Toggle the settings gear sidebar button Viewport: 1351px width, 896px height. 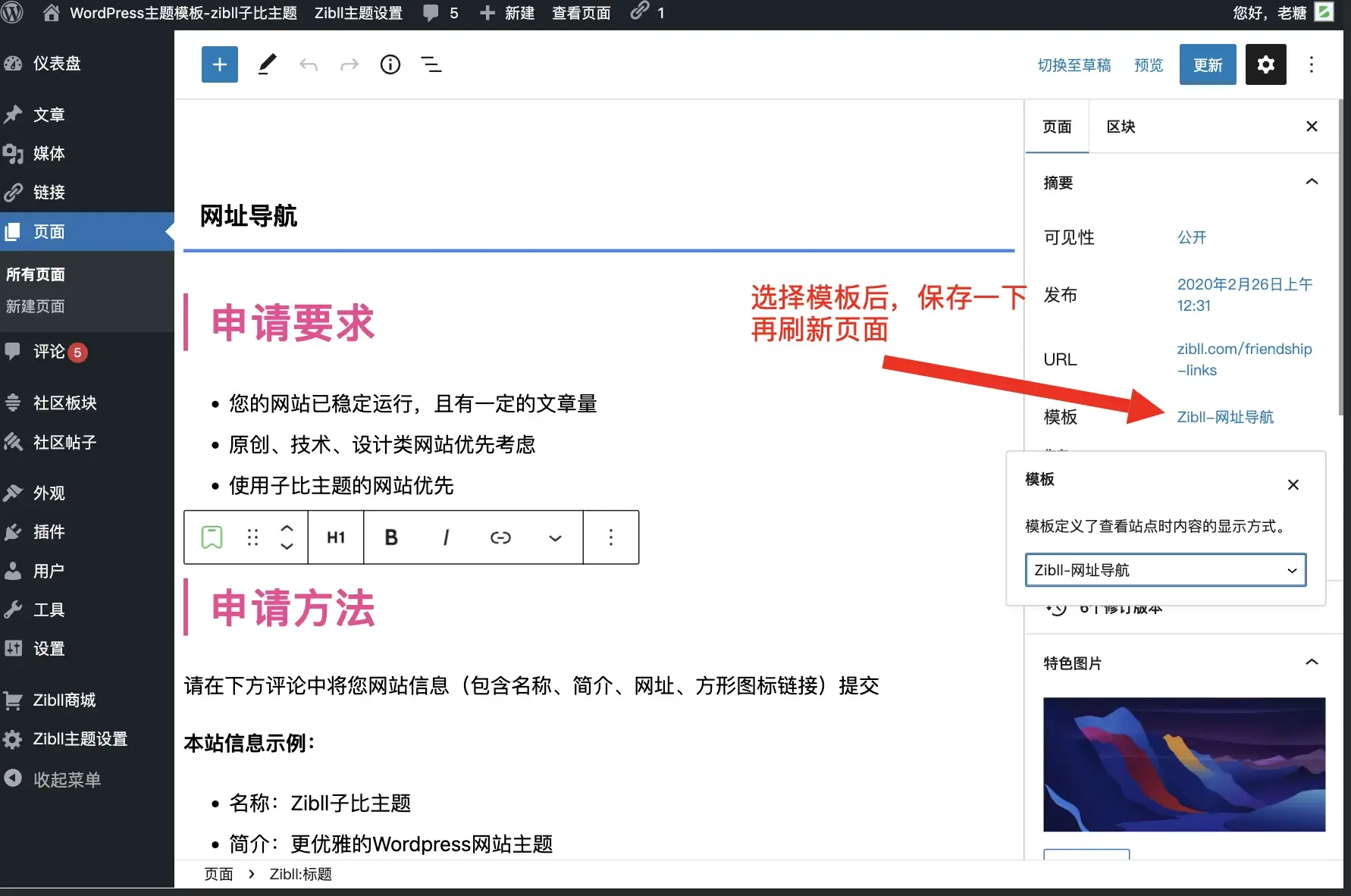(1265, 64)
